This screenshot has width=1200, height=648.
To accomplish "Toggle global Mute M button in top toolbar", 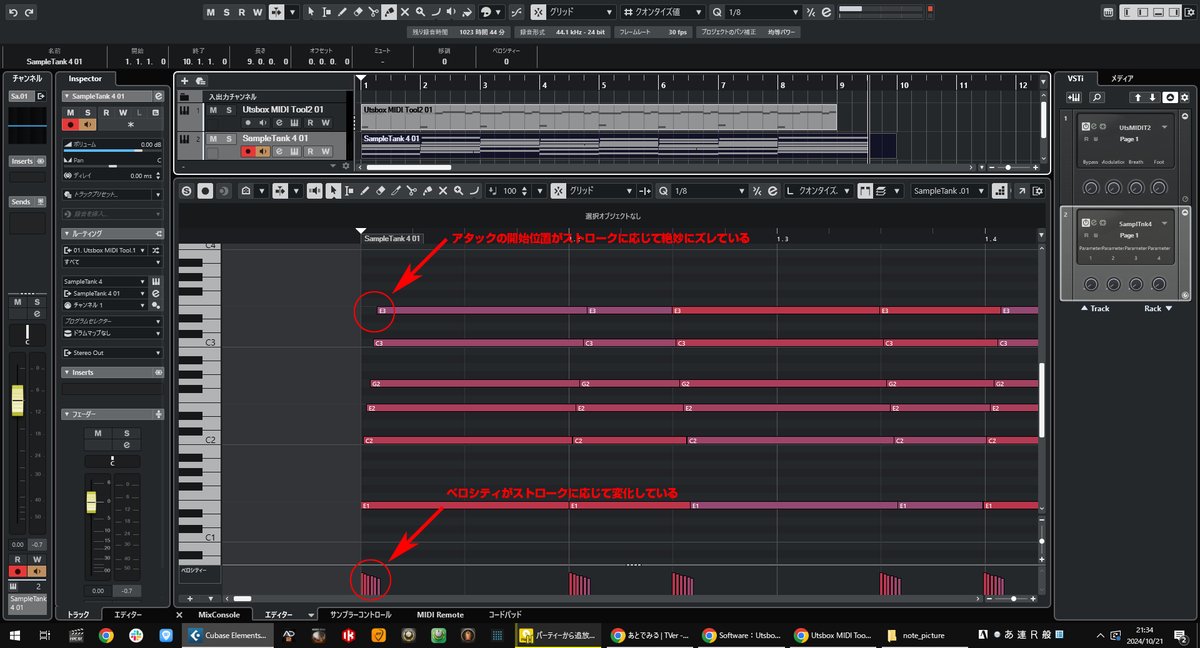I will (x=211, y=12).
